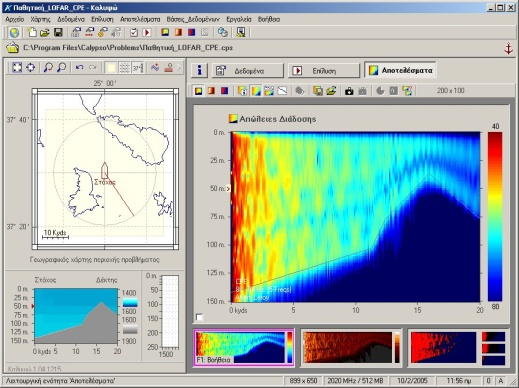This screenshot has height=388, width=519.
Task: Toggle the checkbox below the propagation loss plot
Action: point(199,317)
